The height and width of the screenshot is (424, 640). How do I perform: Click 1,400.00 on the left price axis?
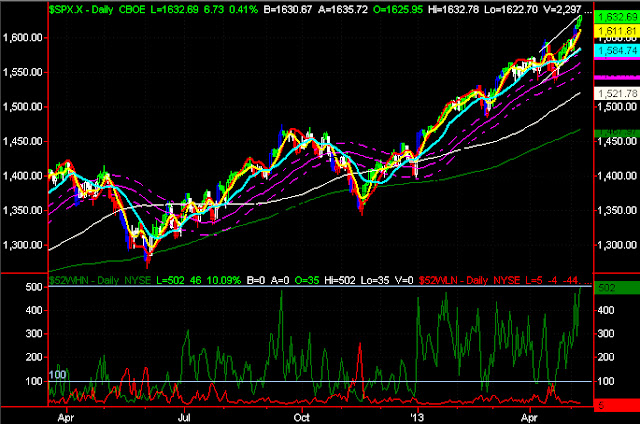[x=22, y=176]
